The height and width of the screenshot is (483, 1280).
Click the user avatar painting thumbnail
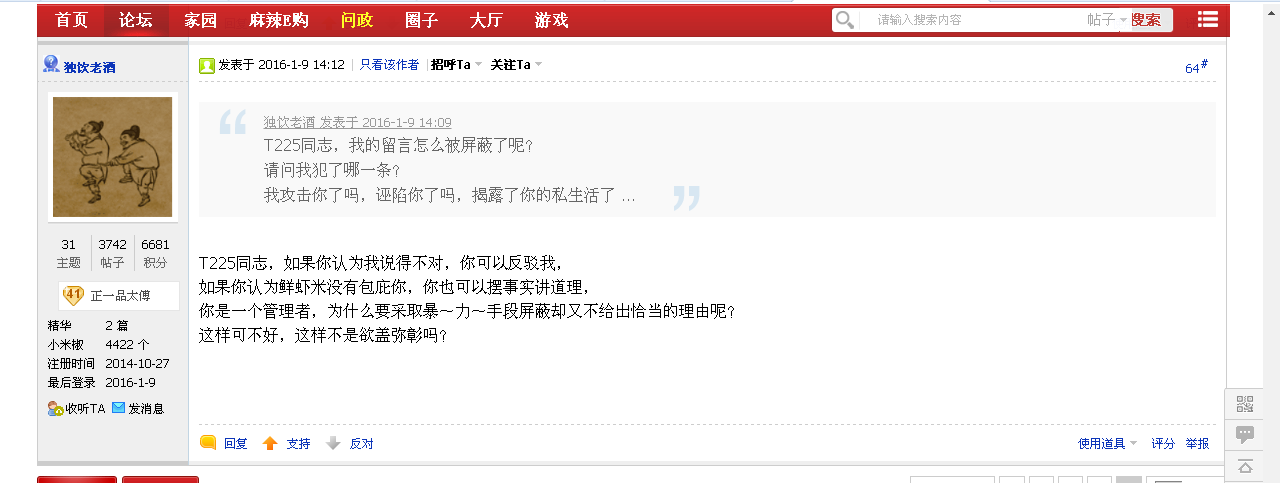tap(113, 157)
